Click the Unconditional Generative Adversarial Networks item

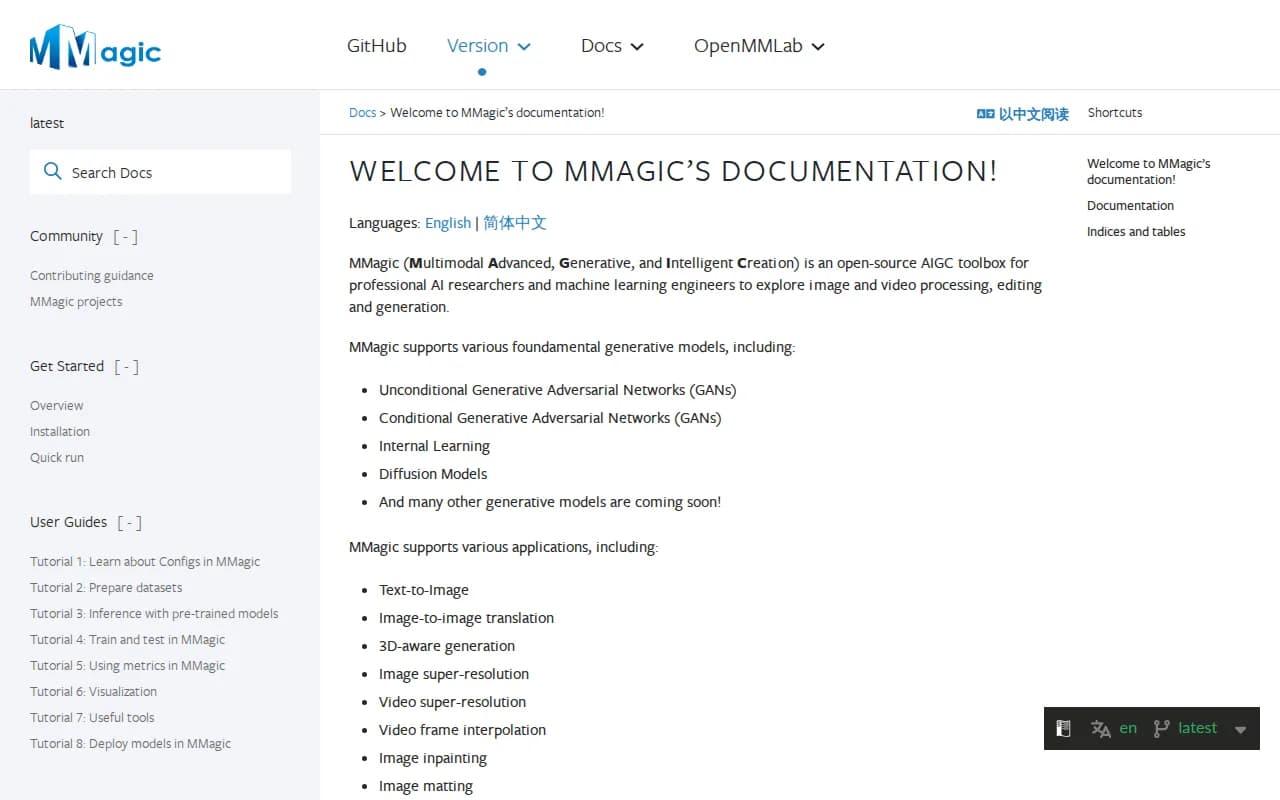coord(557,390)
